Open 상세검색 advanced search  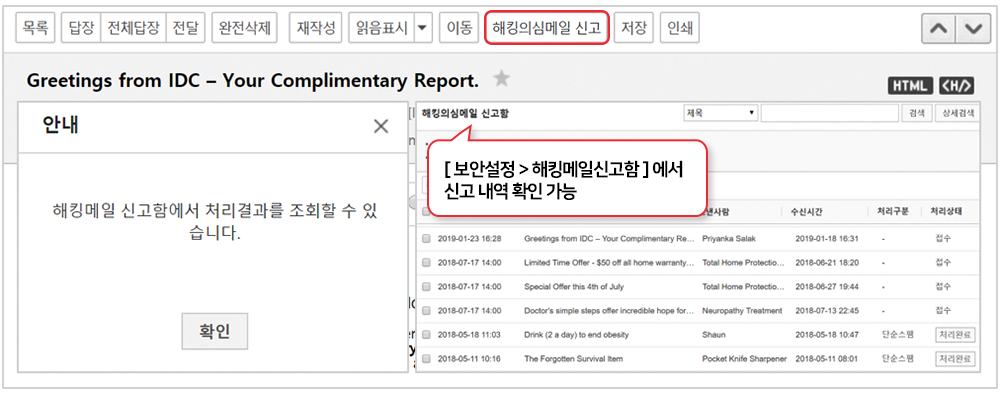click(x=958, y=113)
